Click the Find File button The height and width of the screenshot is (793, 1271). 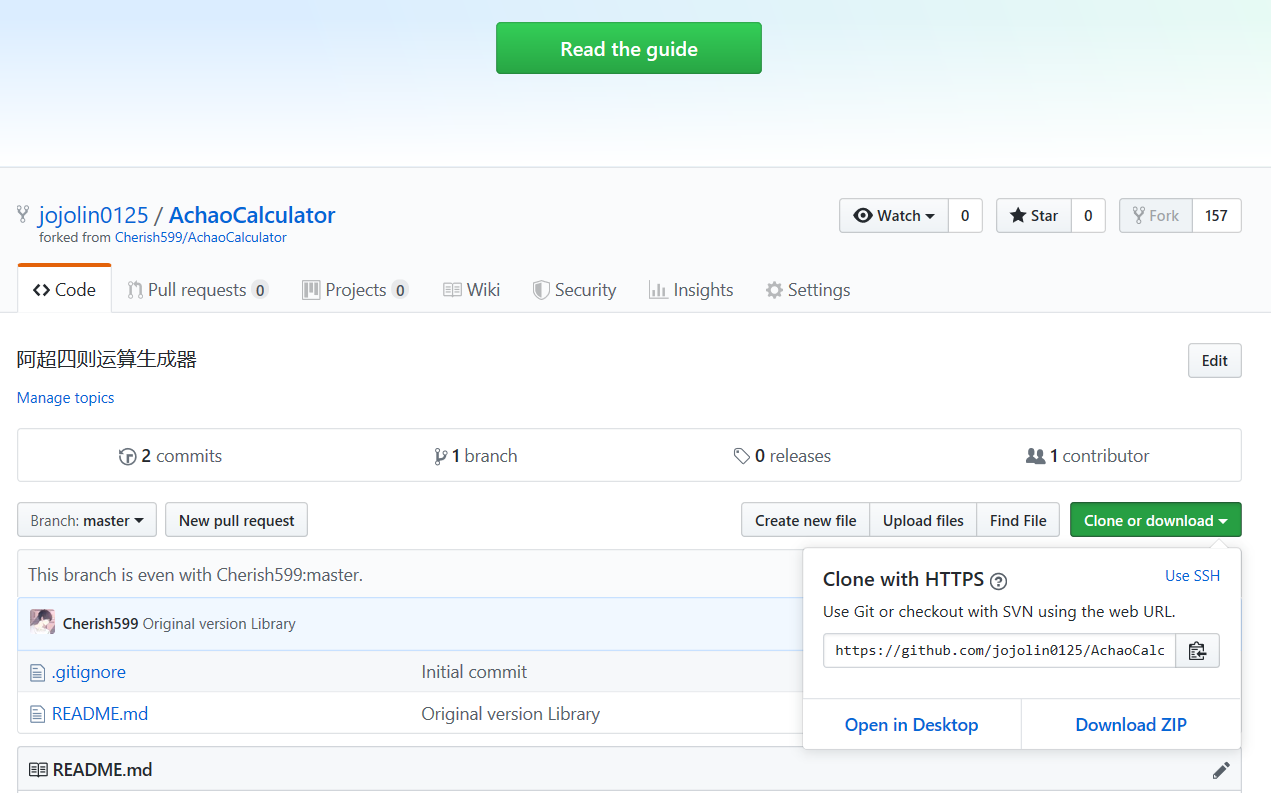(1018, 520)
